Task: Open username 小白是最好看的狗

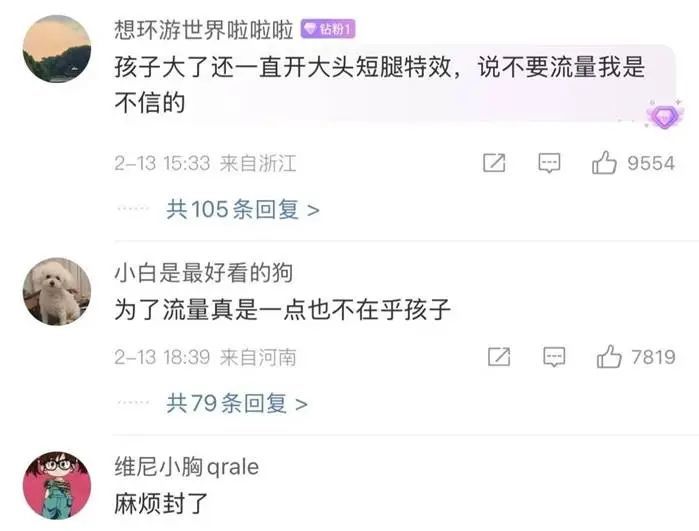Action: click(x=204, y=273)
